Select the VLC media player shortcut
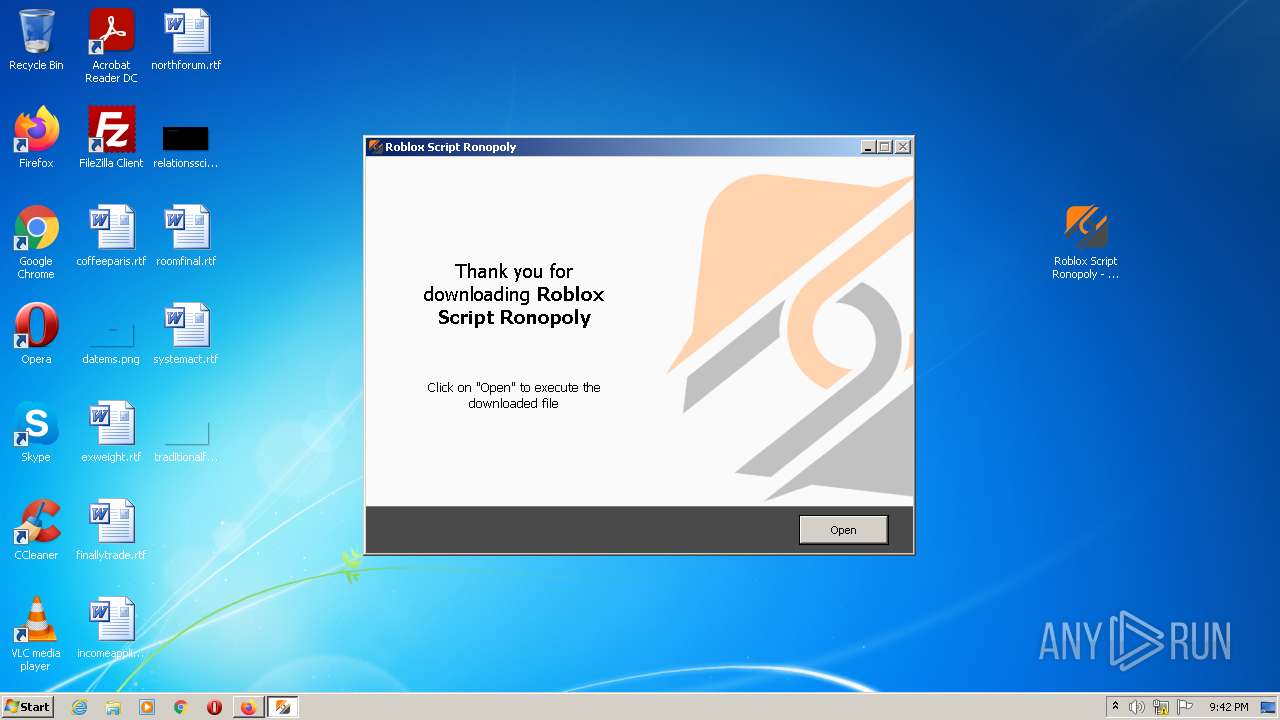Image resolution: width=1280 pixels, height=720 pixels. pyautogui.click(x=36, y=634)
